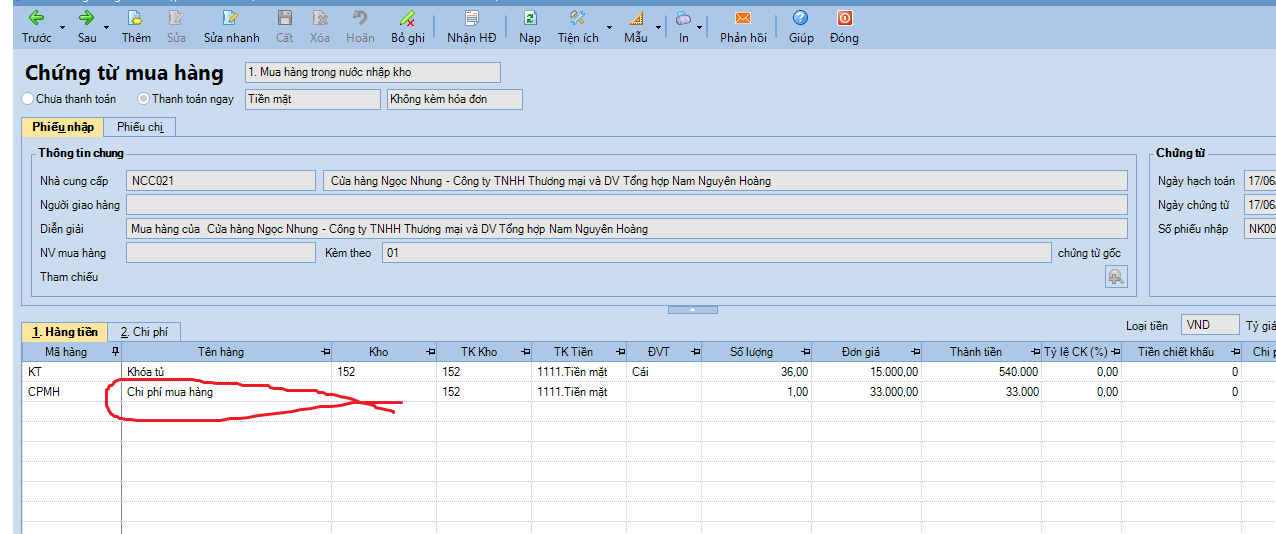Click the Thêm (add new) toolbar icon
The width and height of the screenshot is (1276, 534).
[136, 18]
